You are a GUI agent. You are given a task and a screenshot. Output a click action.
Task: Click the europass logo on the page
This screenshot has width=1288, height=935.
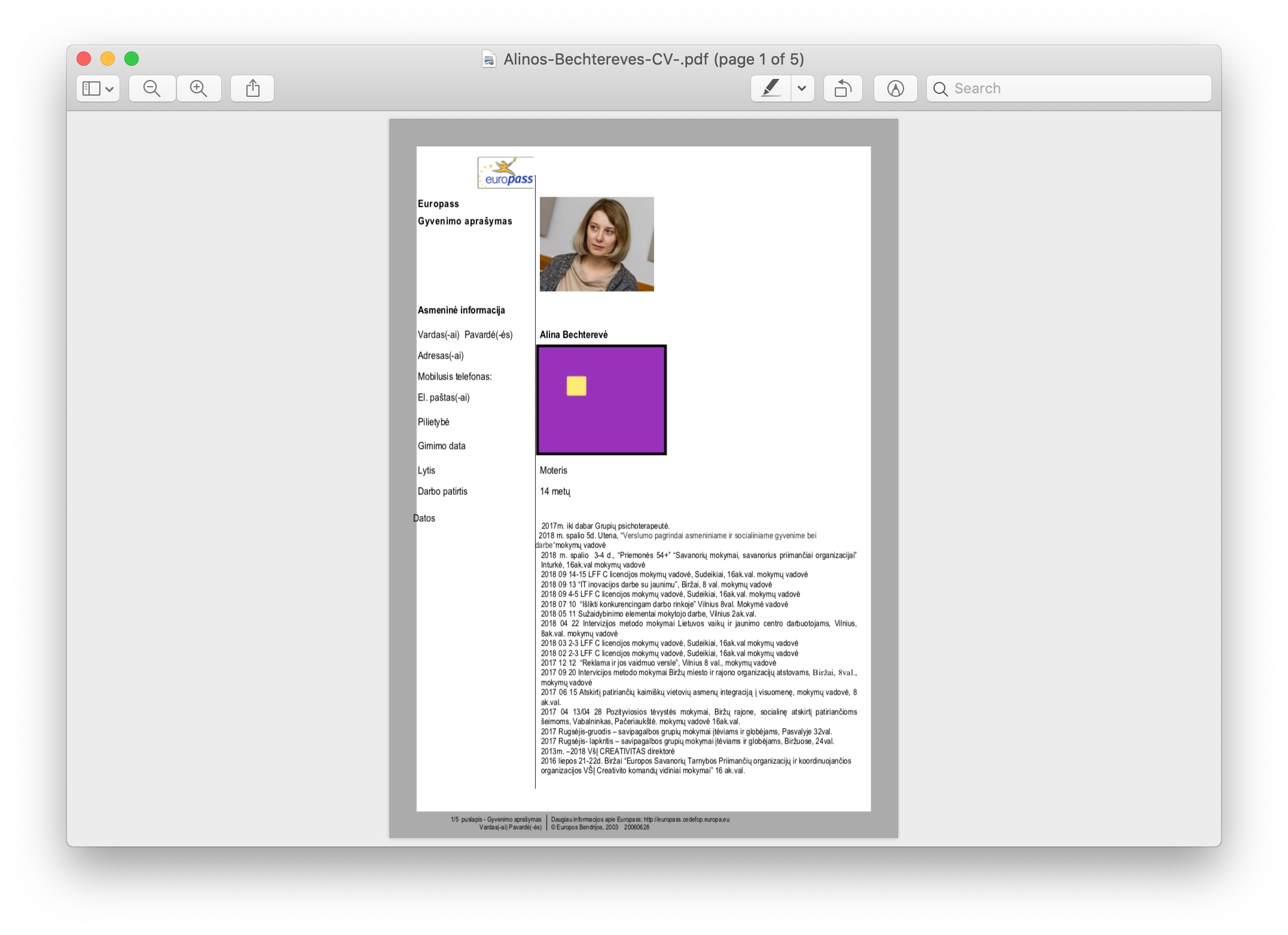(x=505, y=173)
